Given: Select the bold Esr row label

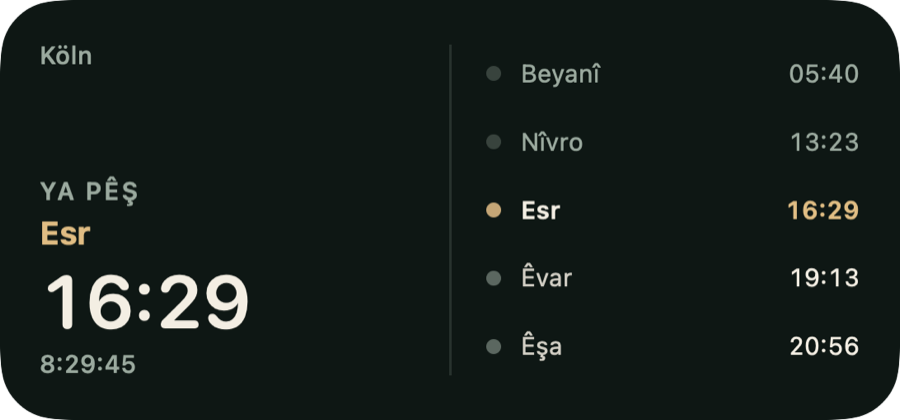Looking at the screenshot, I should coord(541,211).
